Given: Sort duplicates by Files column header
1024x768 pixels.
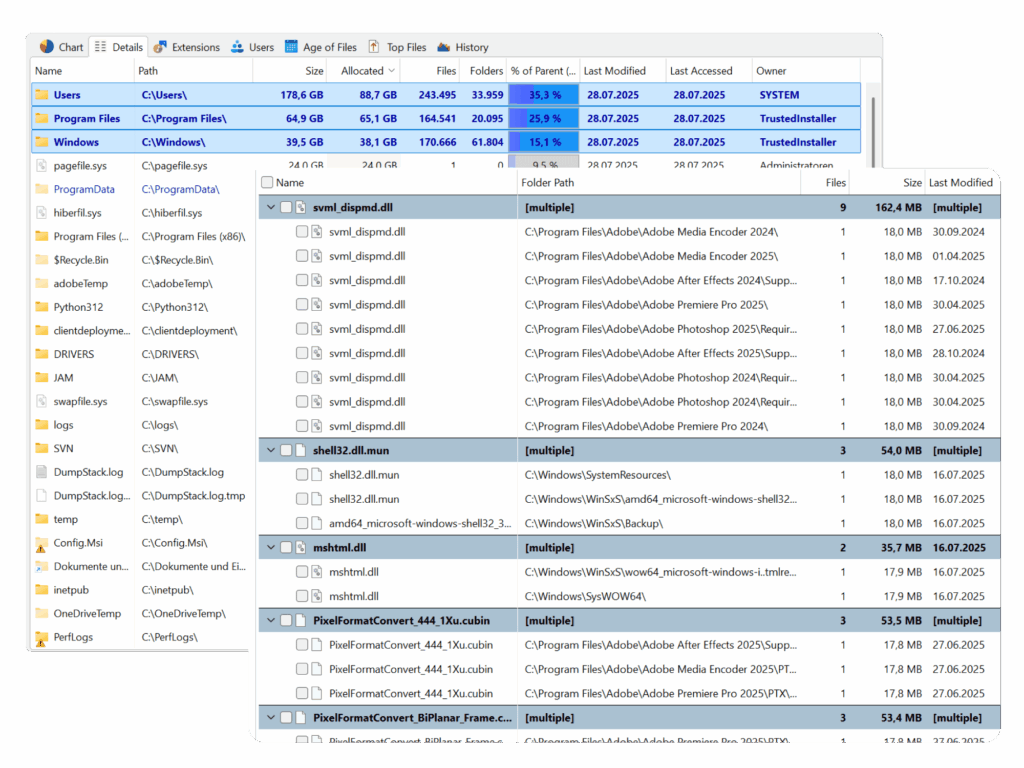Looking at the screenshot, I should 825,182.
